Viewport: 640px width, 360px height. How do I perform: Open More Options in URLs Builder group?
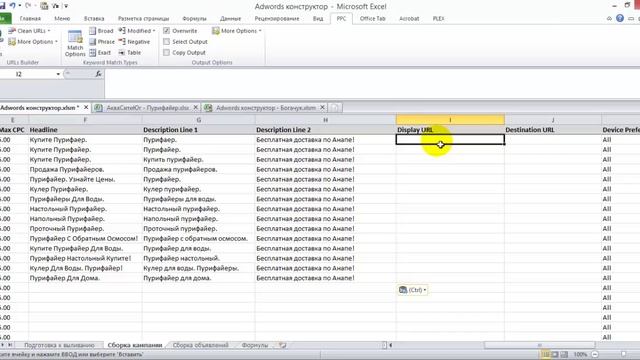(x=32, y=42)
